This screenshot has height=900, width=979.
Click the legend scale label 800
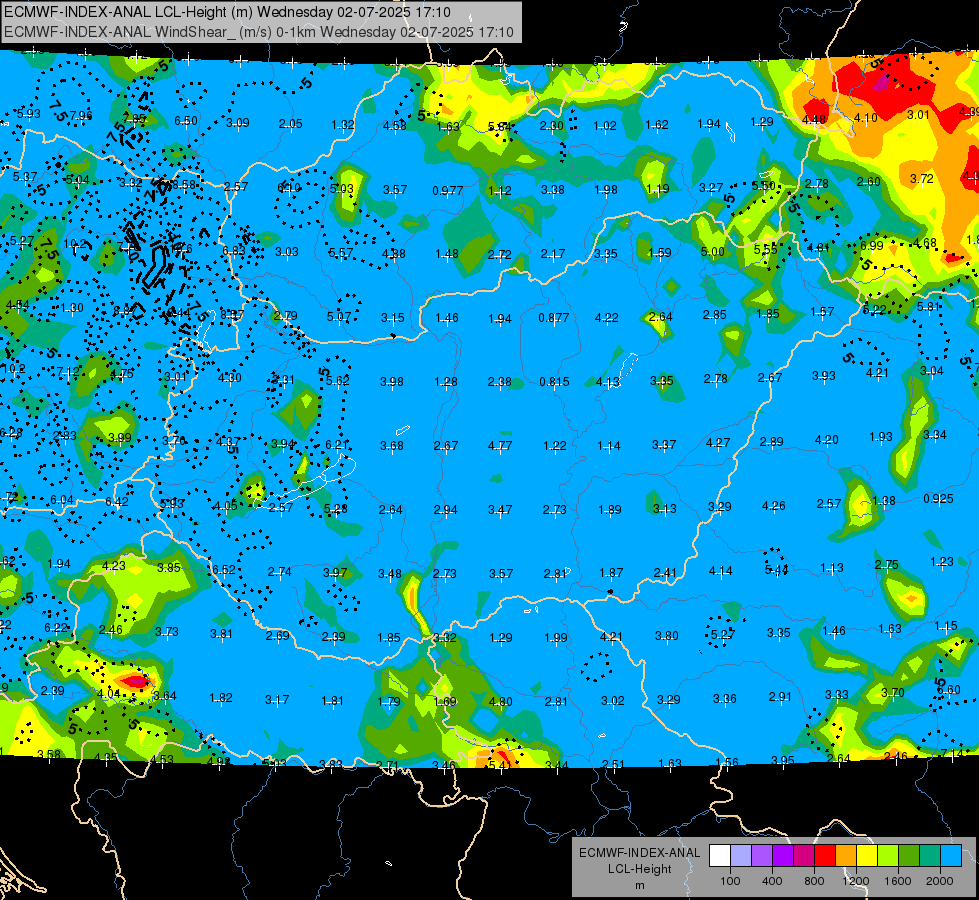click(814, 881)
